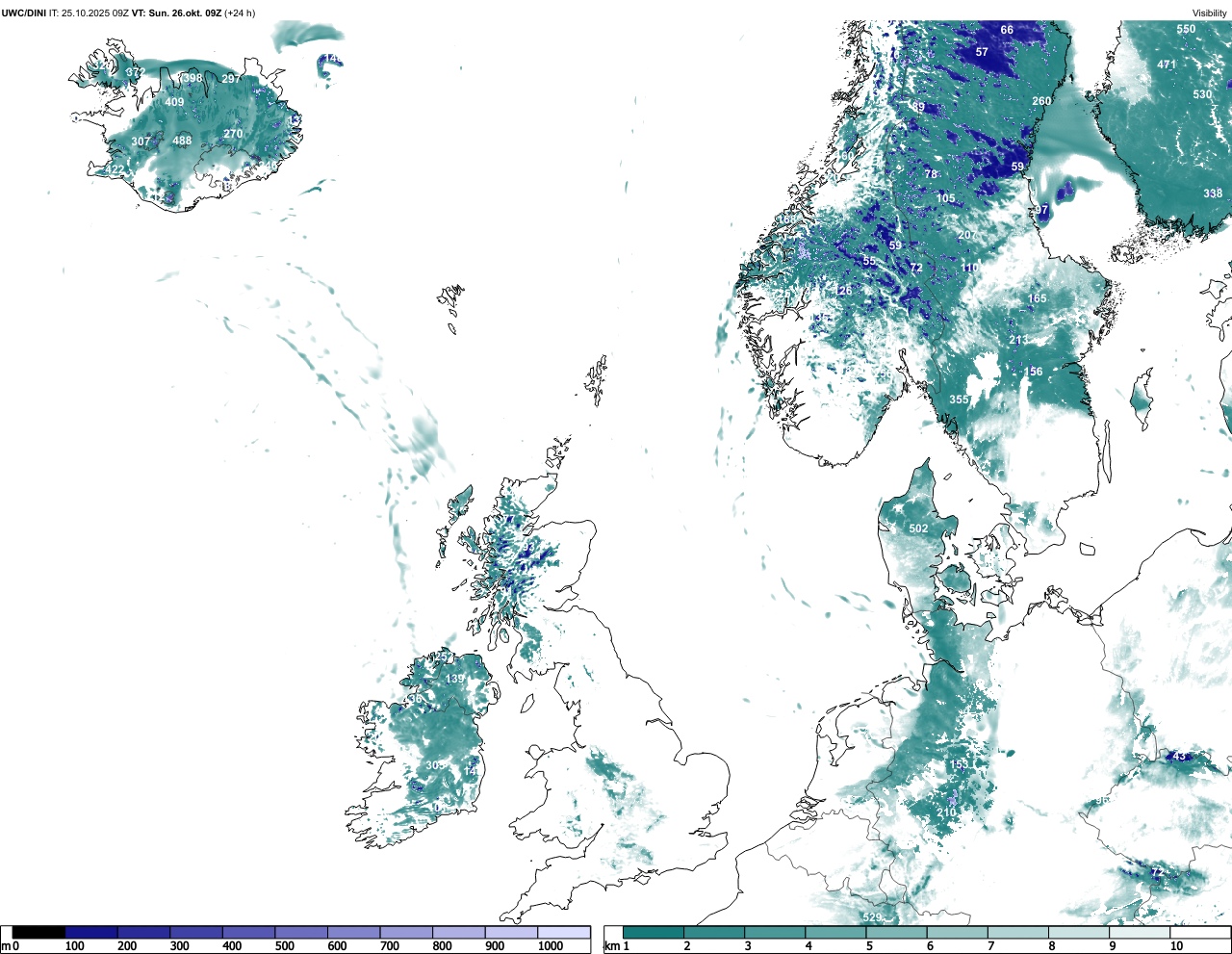1232x954 pixels.
Task: Click the '270' value over eastern Iceland
Action: pos(233,134)
